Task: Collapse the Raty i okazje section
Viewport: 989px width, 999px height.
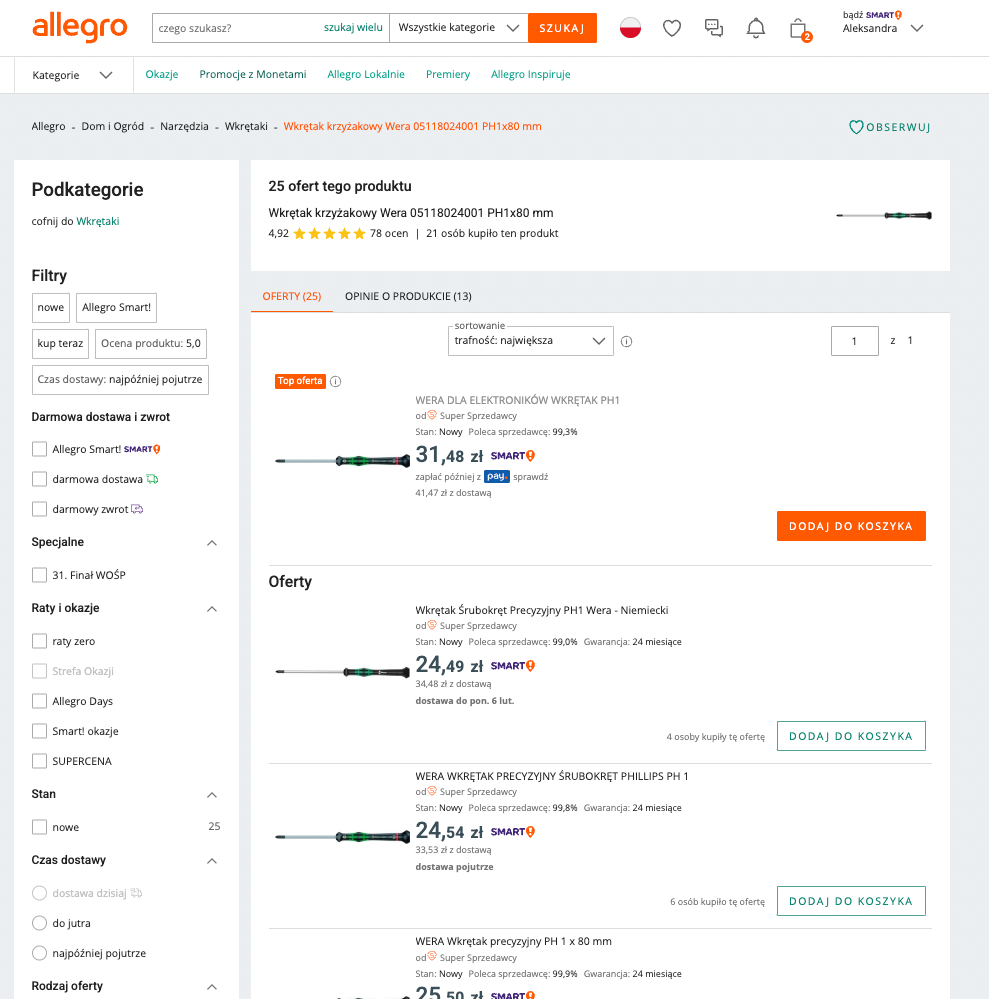Action: [212, 609]
